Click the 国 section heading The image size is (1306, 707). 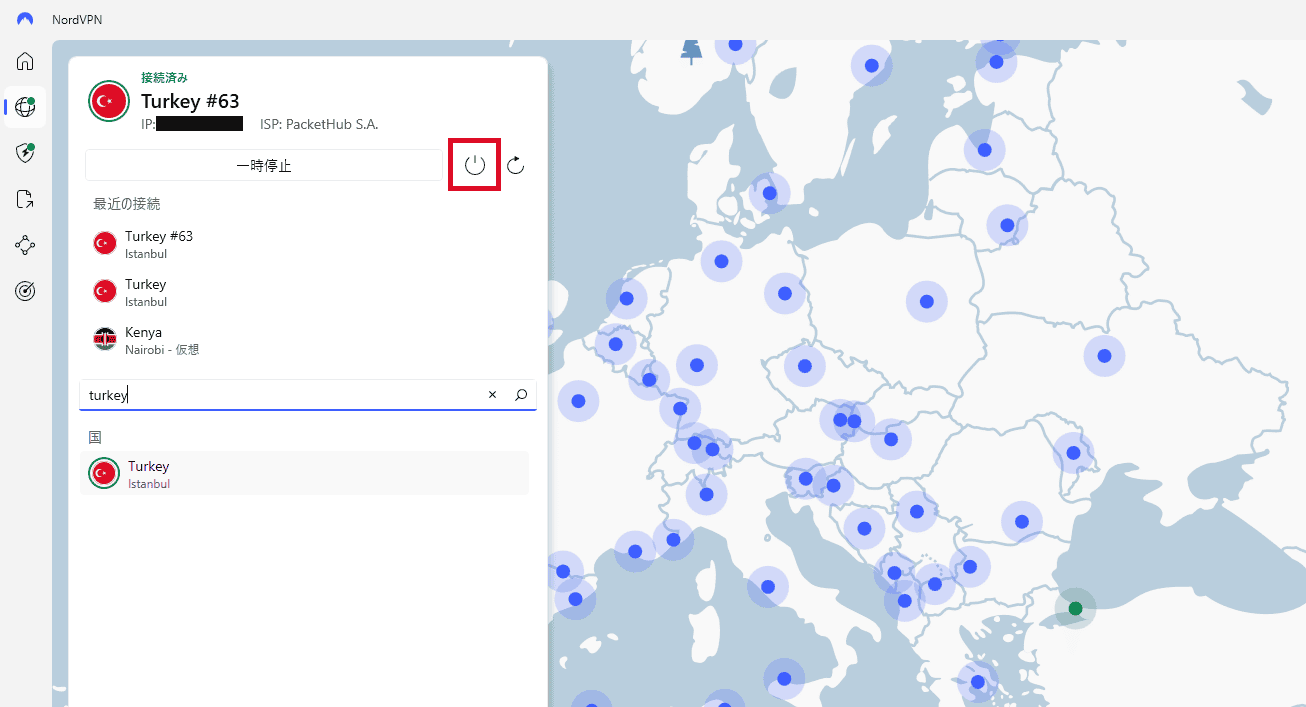(x=95, y=437)
